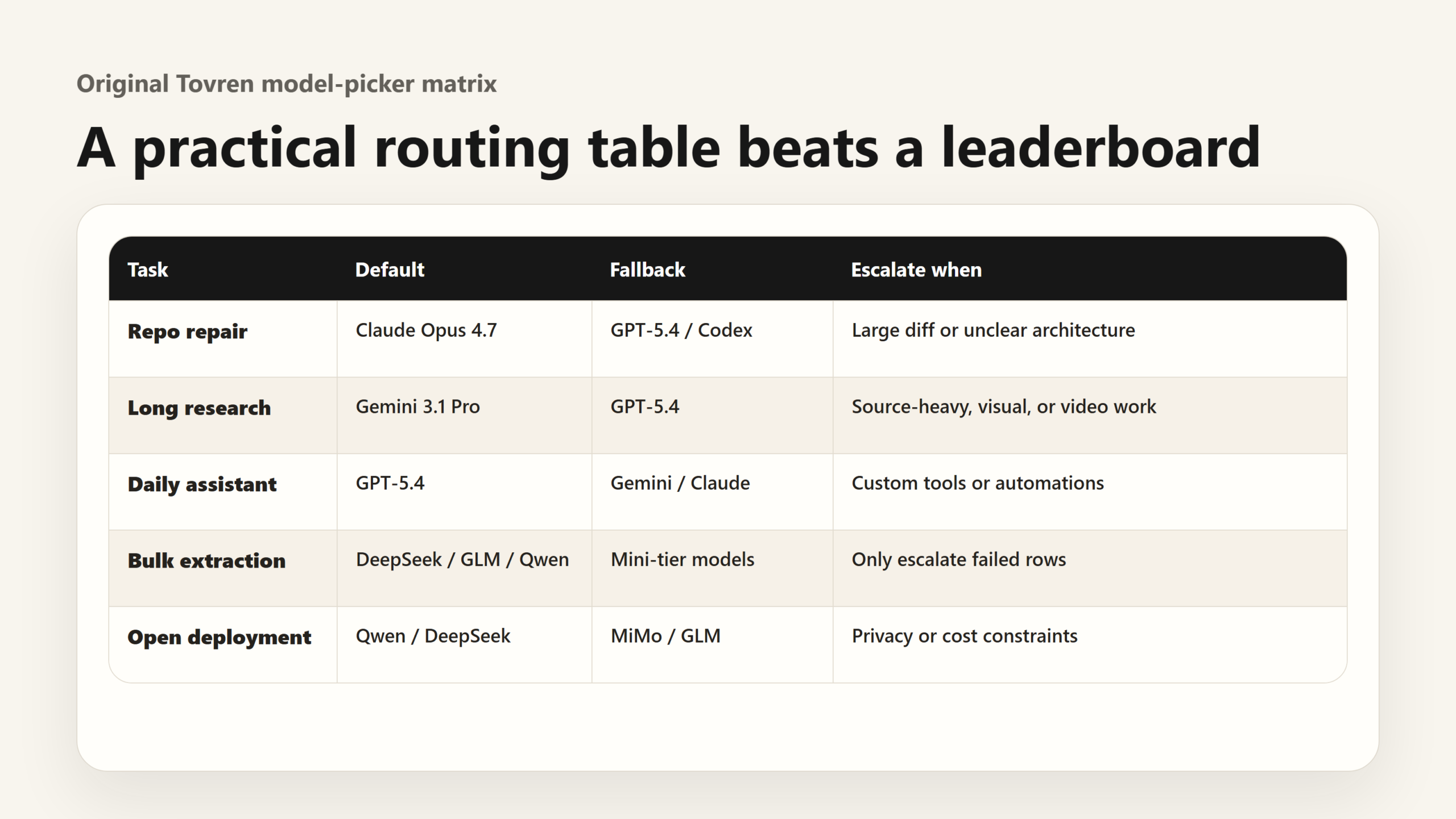Click the "Daily assistant" row label
The width and height of the screenshot is (1456, 819).
tap(202, 485)
